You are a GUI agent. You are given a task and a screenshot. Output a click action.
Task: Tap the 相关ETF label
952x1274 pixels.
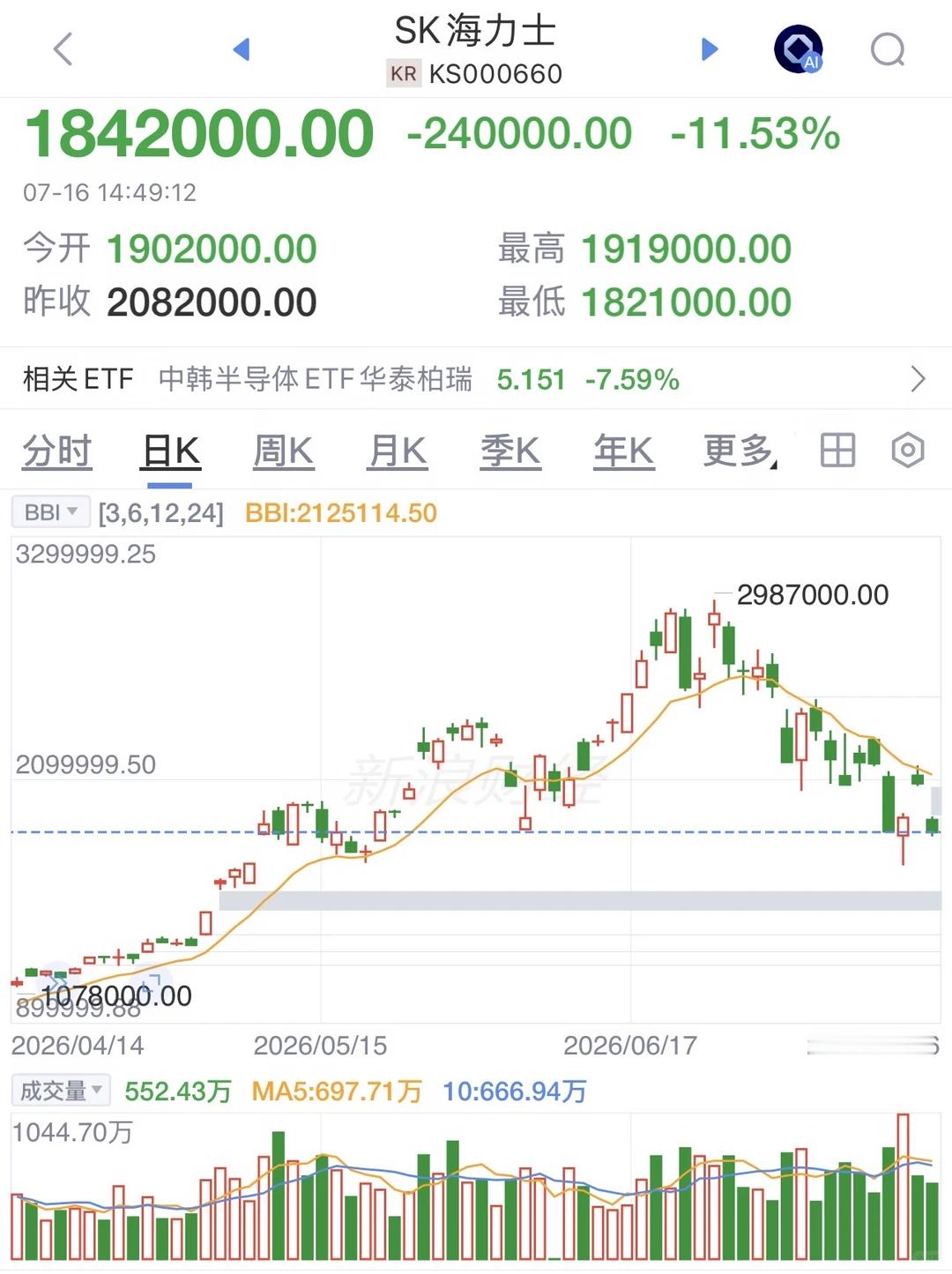tap(78, 379)
